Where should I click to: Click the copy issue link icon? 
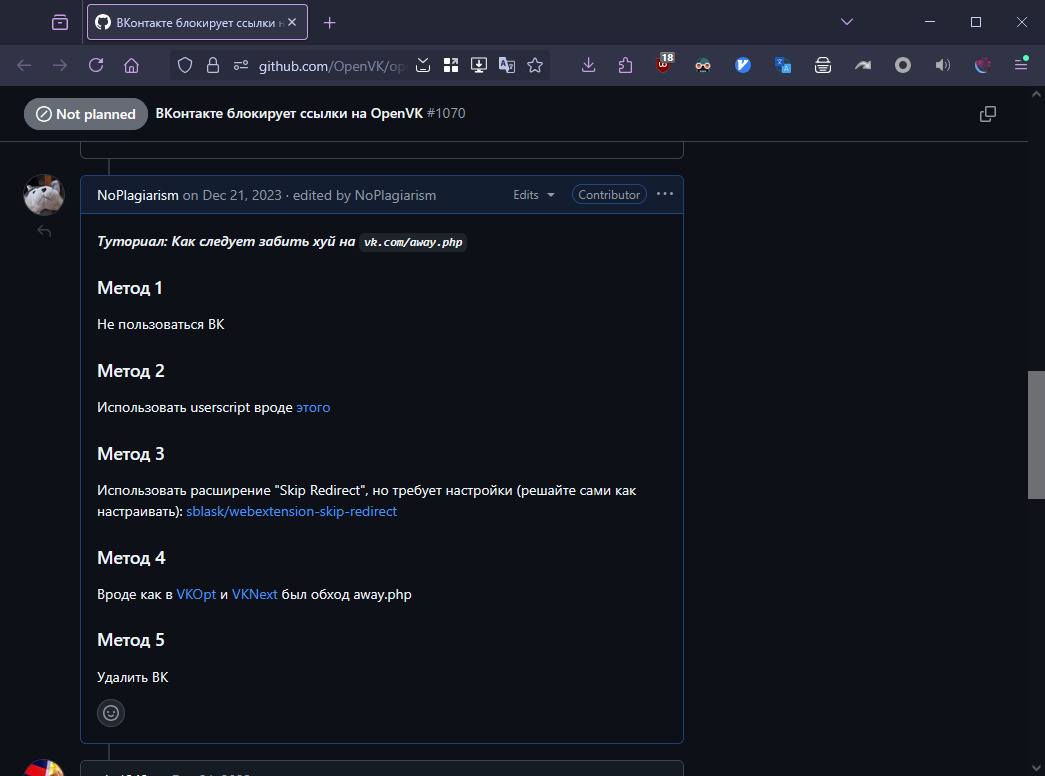(988, 114)
